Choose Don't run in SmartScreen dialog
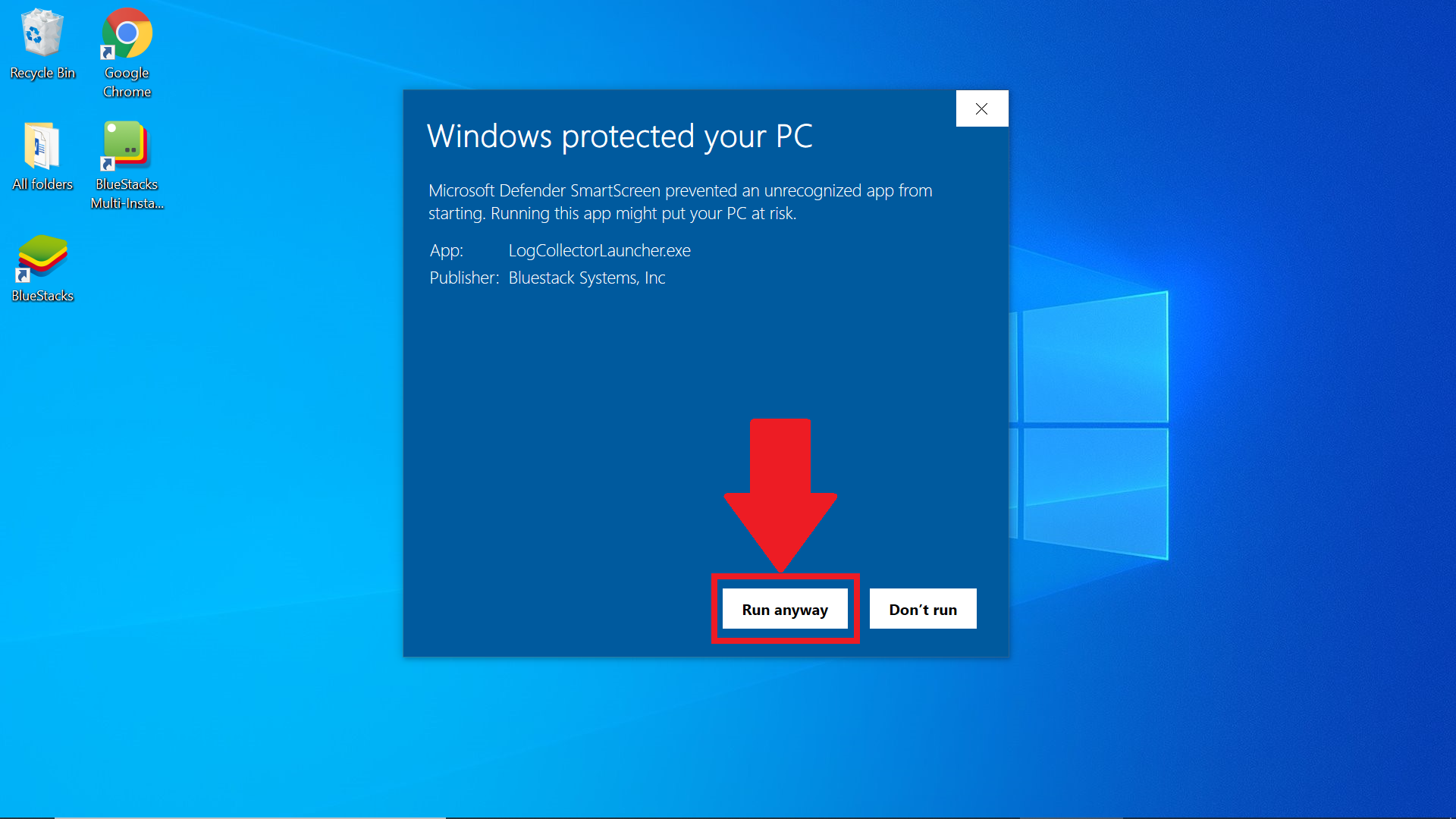This screenshot has height=819, width=1456. (923, 609)
